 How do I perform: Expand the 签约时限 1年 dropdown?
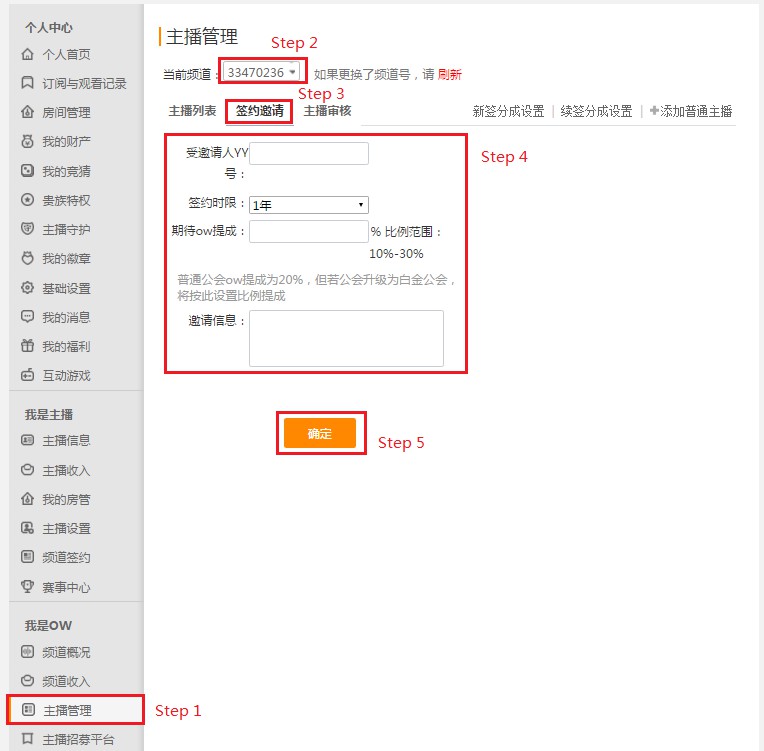309,205
